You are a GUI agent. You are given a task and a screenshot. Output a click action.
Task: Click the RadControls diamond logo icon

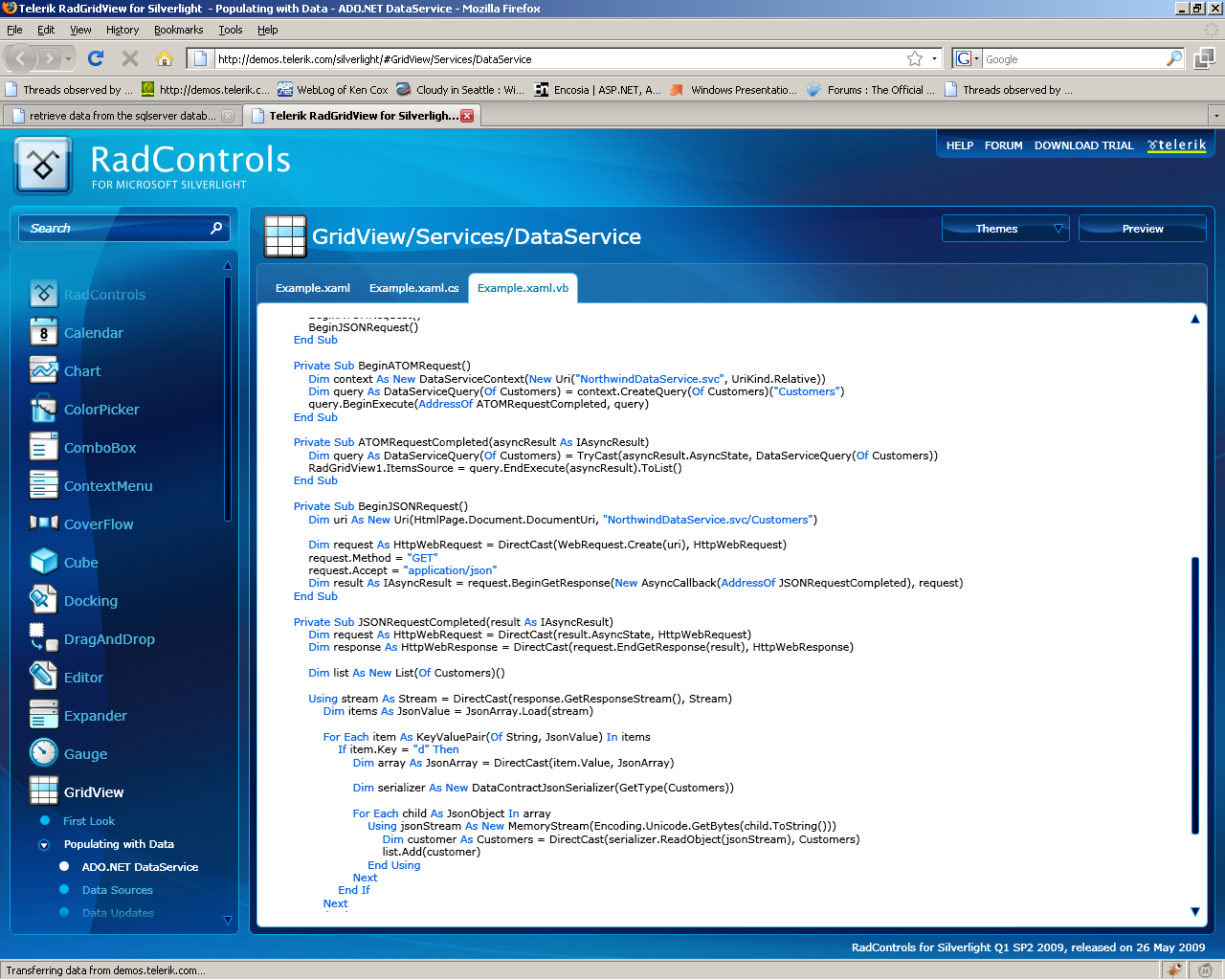(43, 166)
